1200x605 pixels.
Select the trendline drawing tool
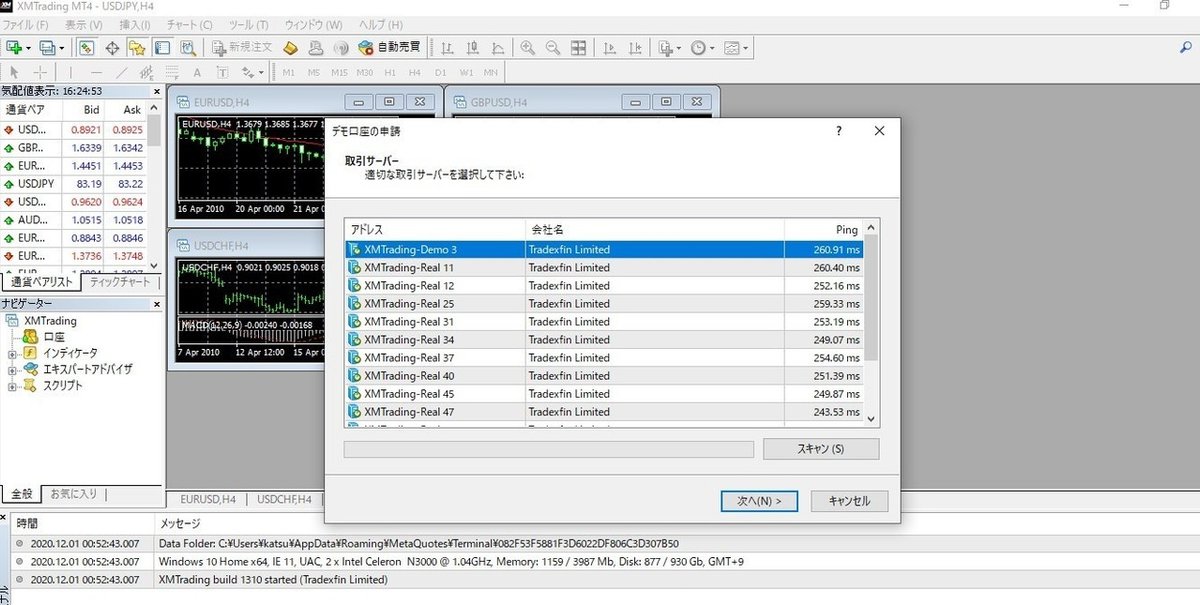122,72
